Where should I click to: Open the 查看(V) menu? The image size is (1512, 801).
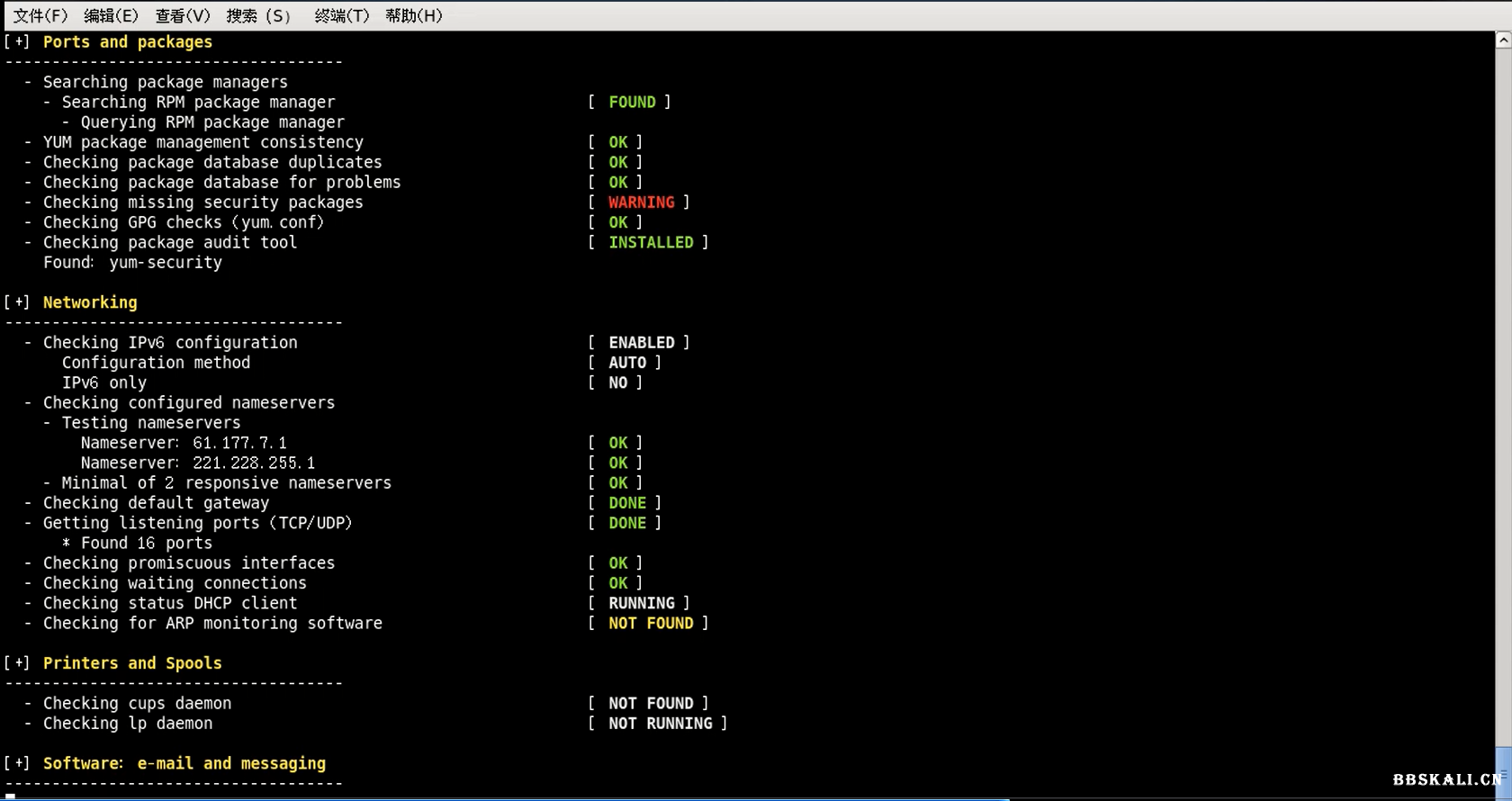(x=182, y=15)
